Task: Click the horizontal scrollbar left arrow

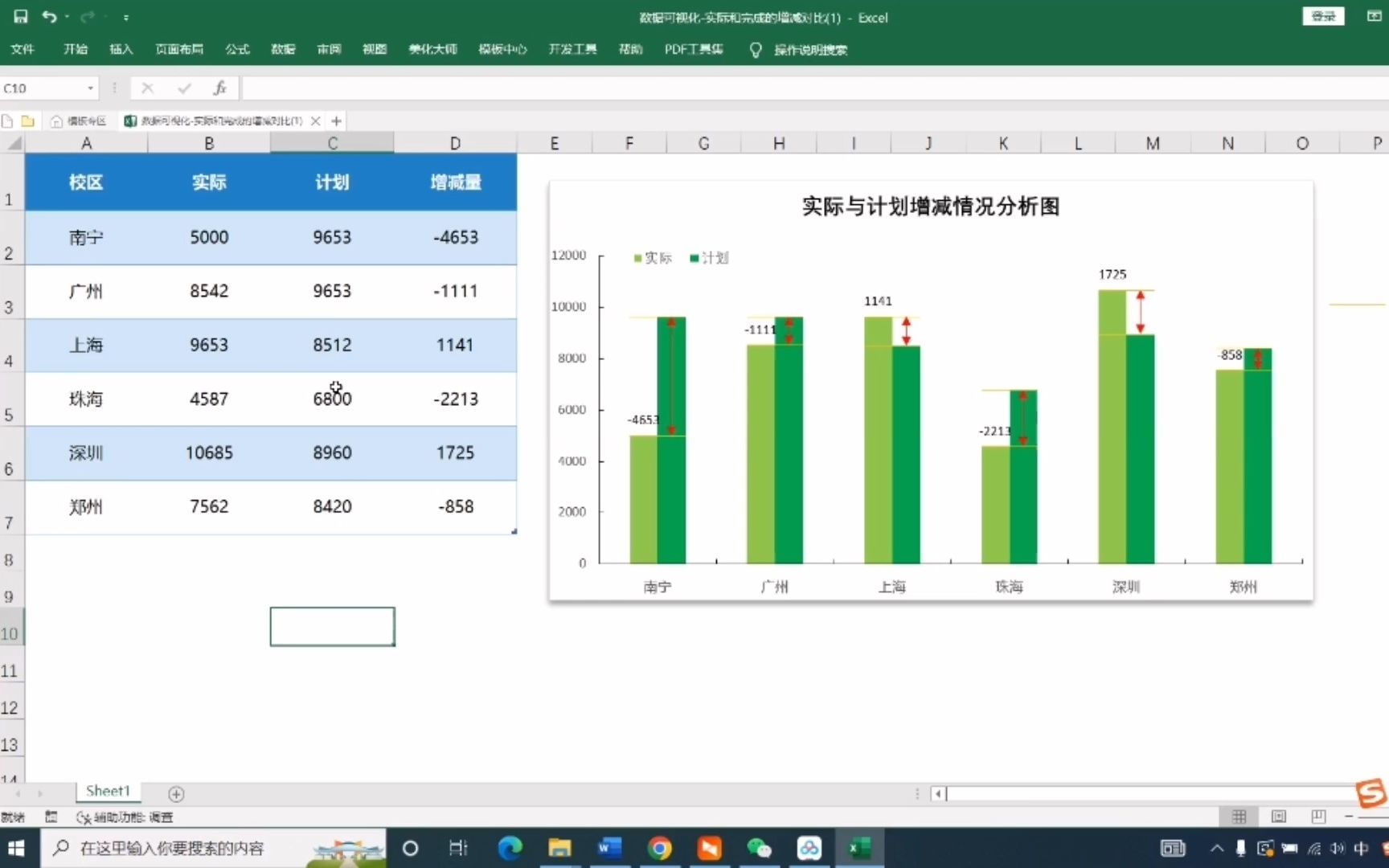Action: coord(938,794)
